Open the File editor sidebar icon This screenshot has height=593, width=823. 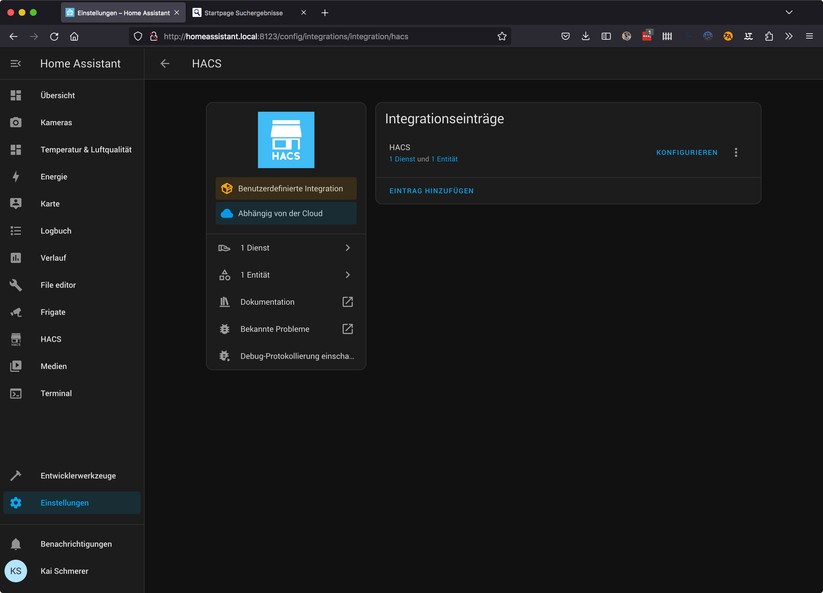[14, 284]
